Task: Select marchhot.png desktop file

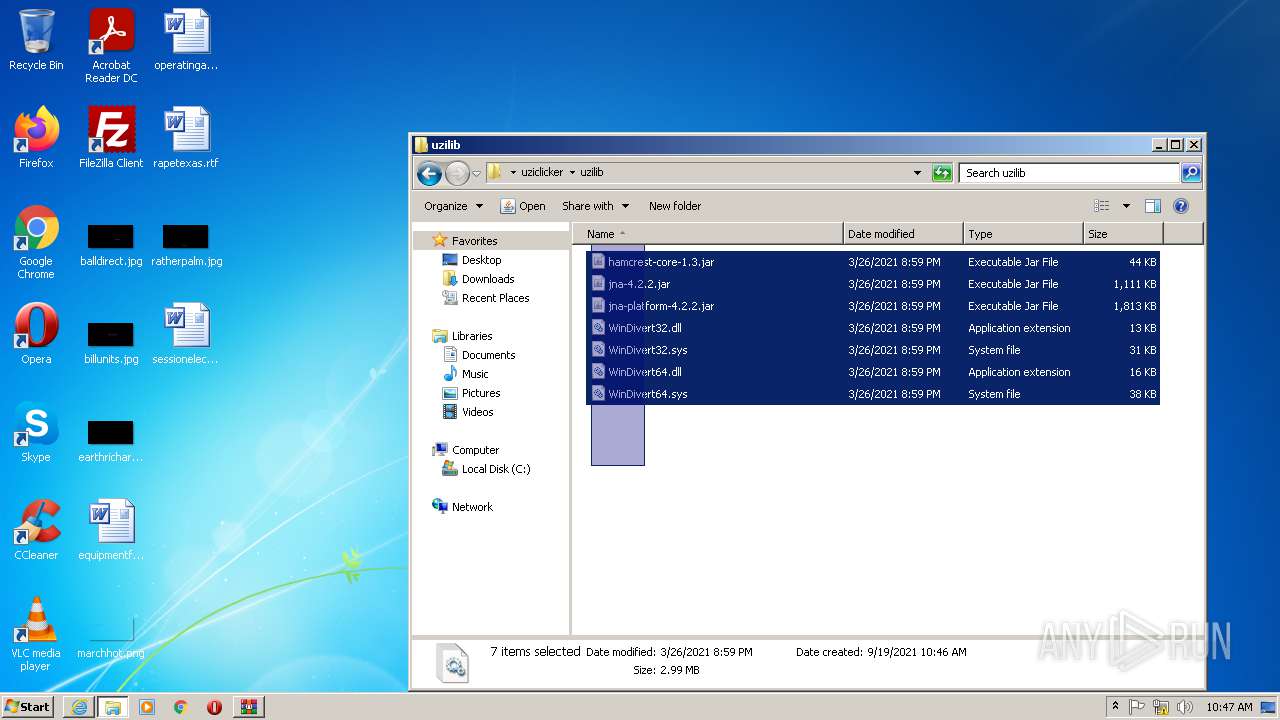Action: [111, 638]
